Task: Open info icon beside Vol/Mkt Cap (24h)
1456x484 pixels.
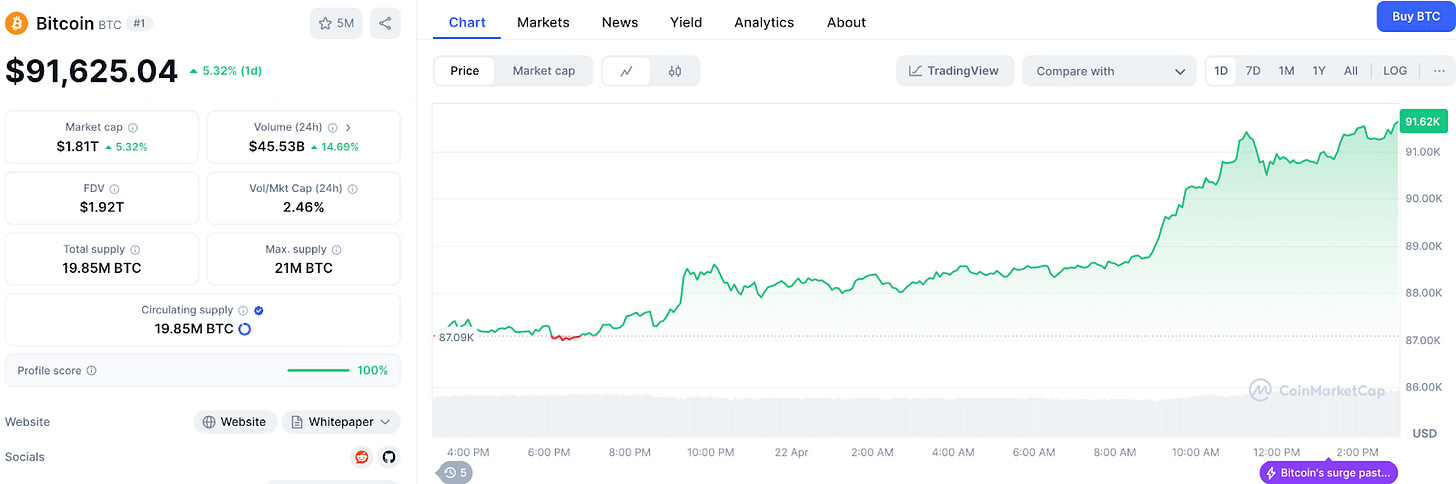Action: (x=353, y=189)
